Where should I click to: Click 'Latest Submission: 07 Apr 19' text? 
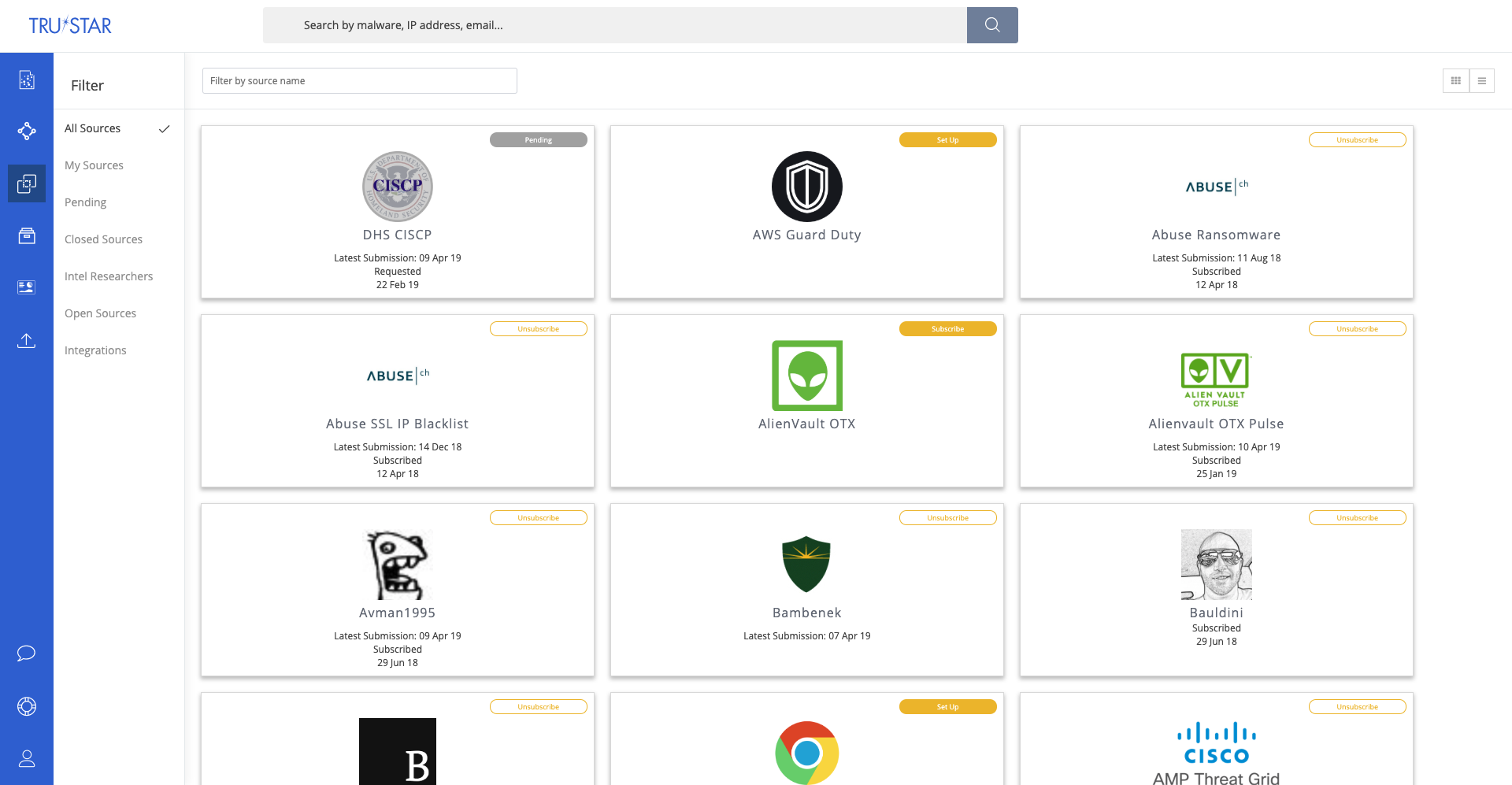pos(807,636)
